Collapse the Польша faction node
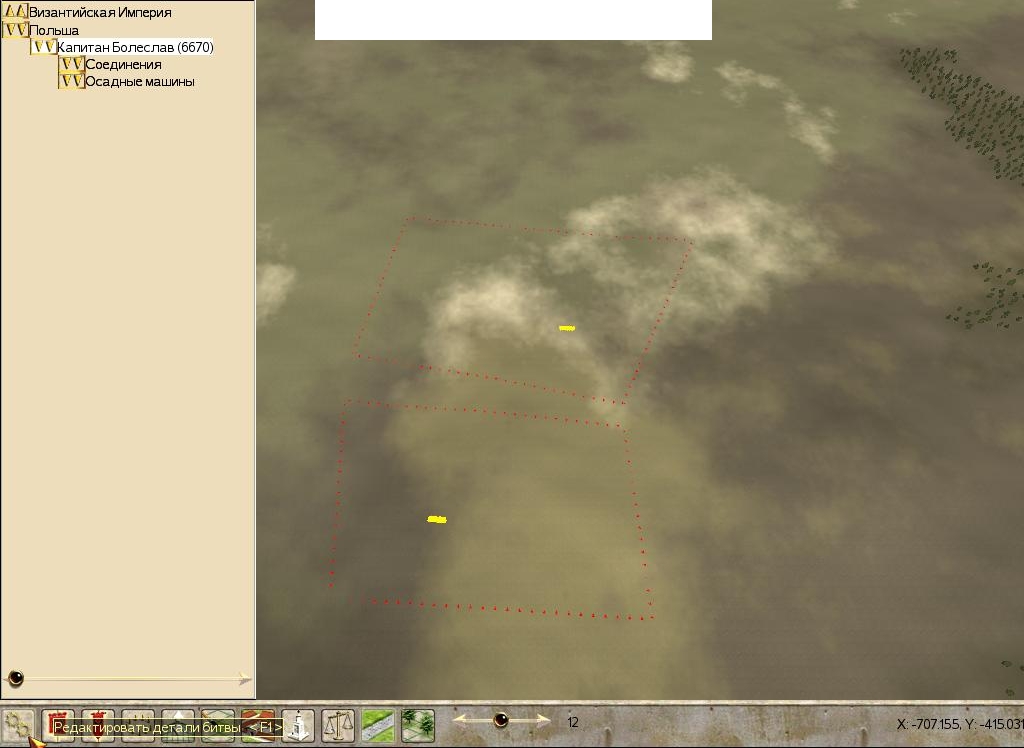The width and height of the screenshot is (1024, 748). click(15, 30)
